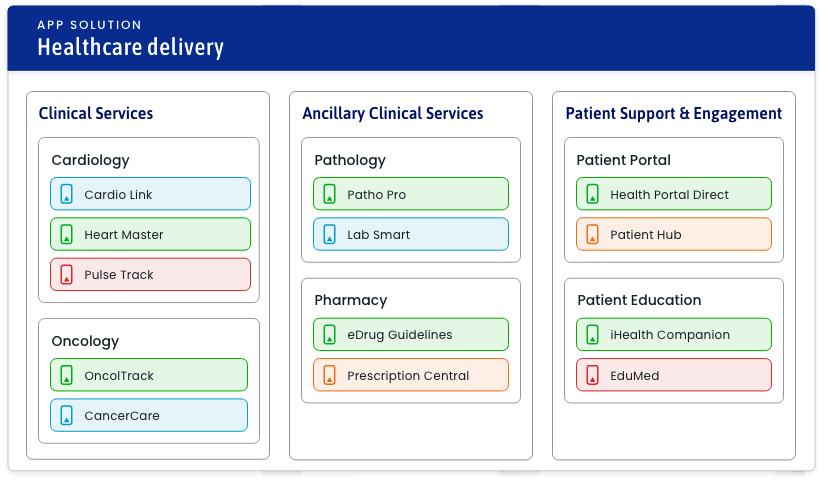Click the Heart Master green phone icon

67,234
